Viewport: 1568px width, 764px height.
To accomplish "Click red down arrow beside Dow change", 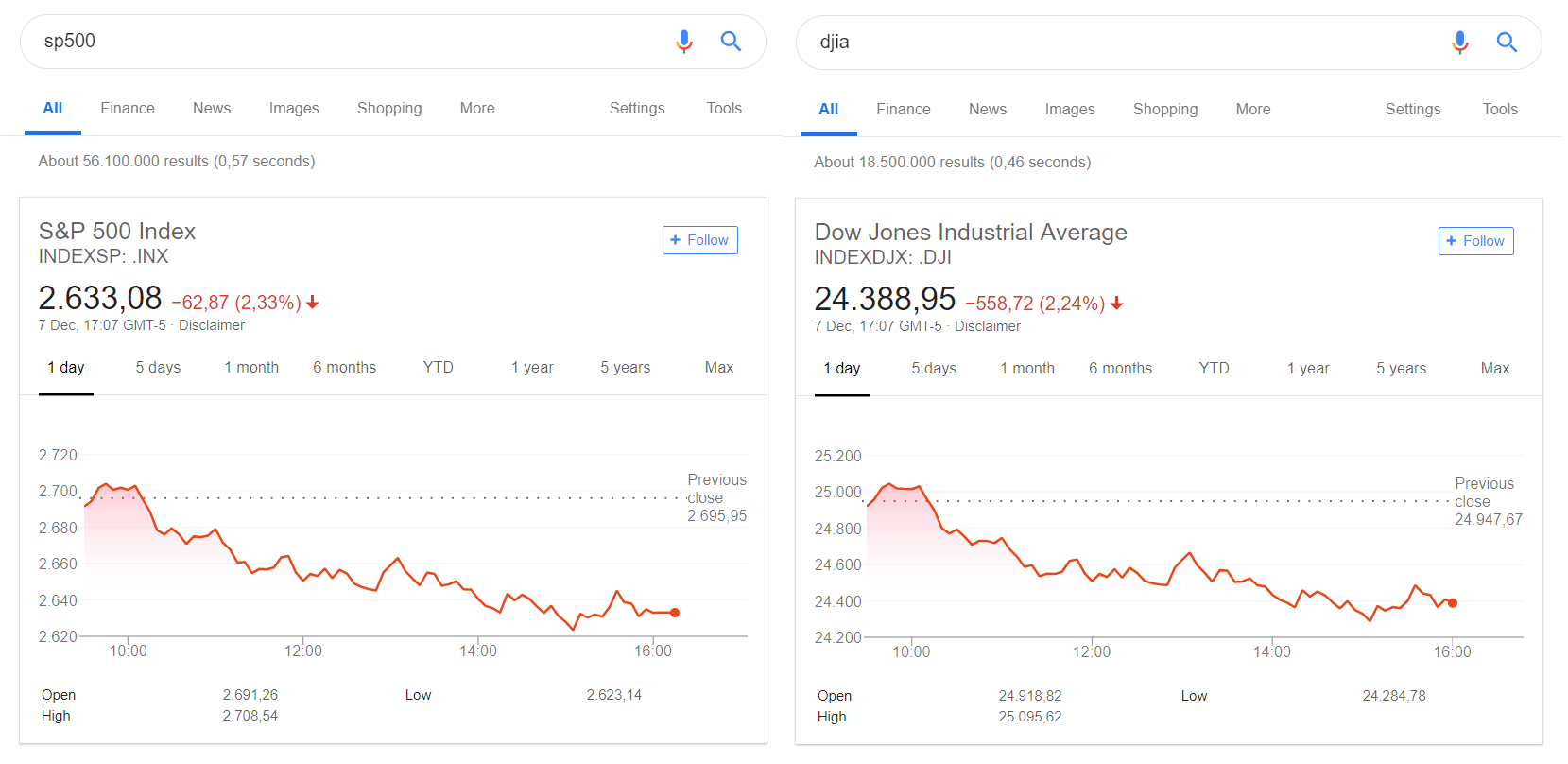I will [x=1117, y=304].
